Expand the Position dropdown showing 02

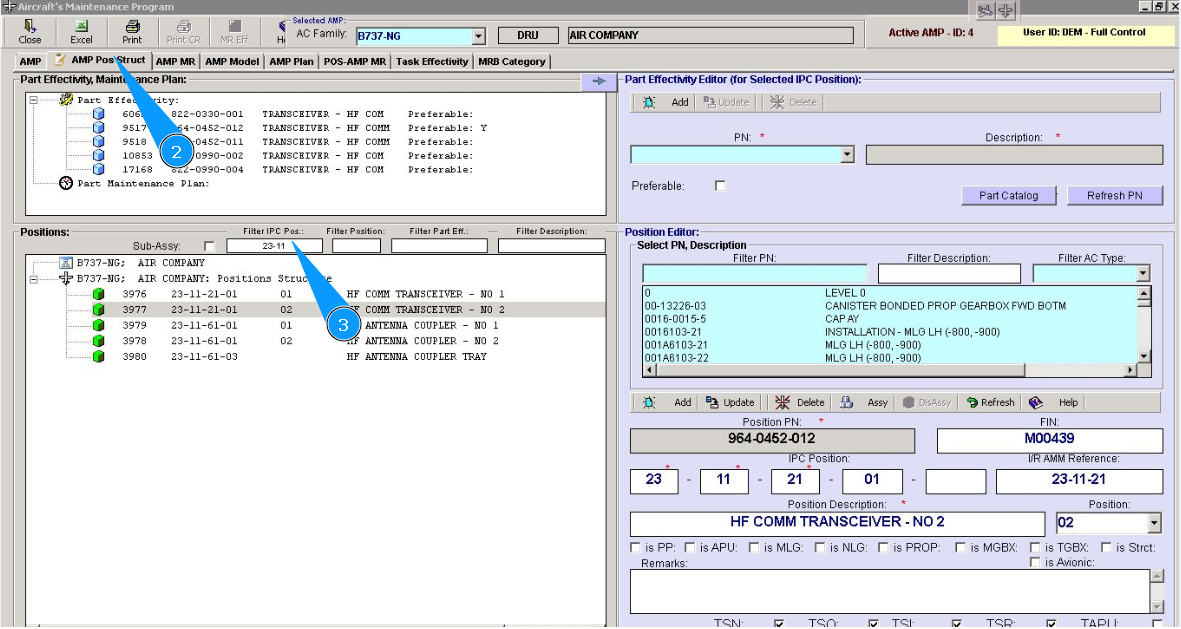click(x=1154, y=523)
